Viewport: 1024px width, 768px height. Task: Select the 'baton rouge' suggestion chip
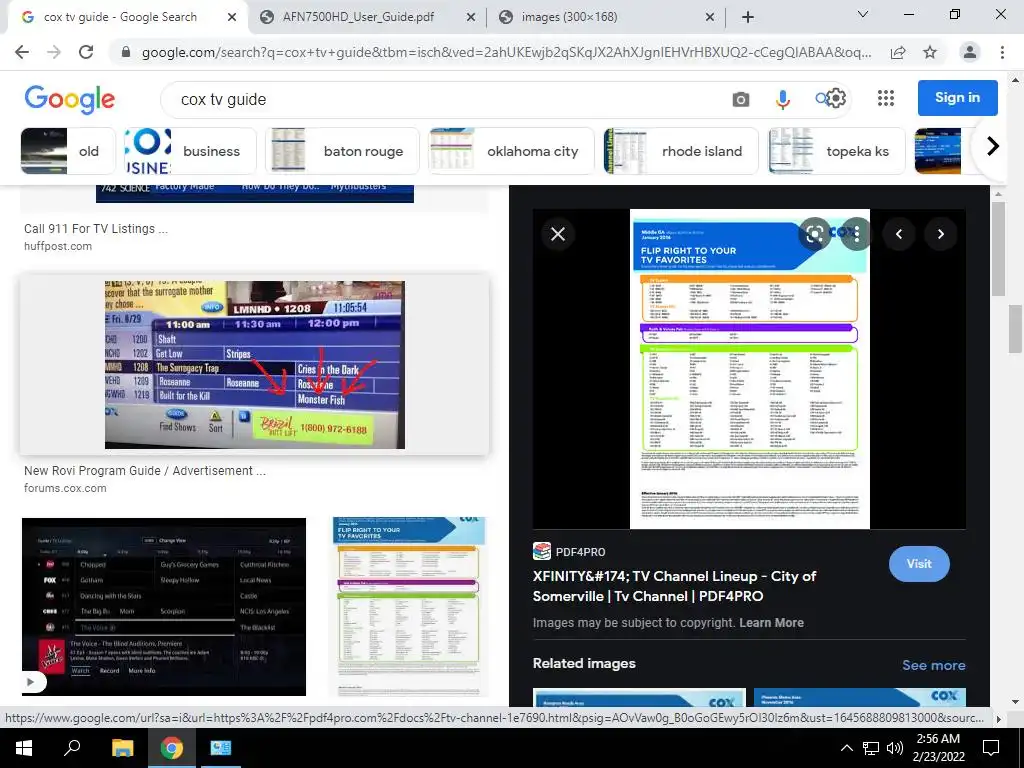342,151
